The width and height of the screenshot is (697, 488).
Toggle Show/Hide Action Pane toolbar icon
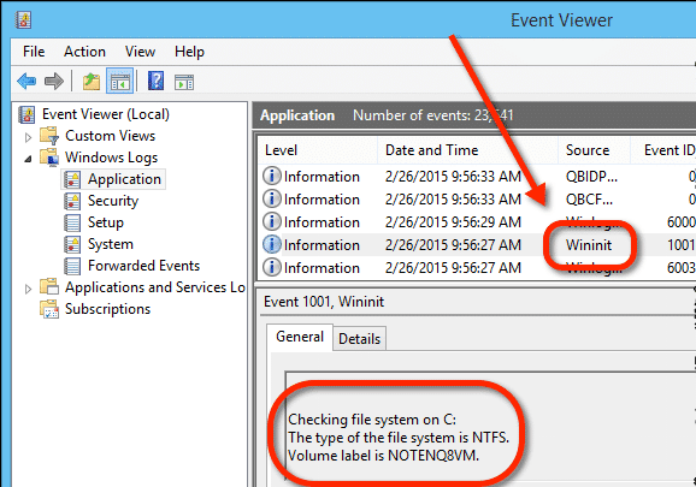[186, 81]
